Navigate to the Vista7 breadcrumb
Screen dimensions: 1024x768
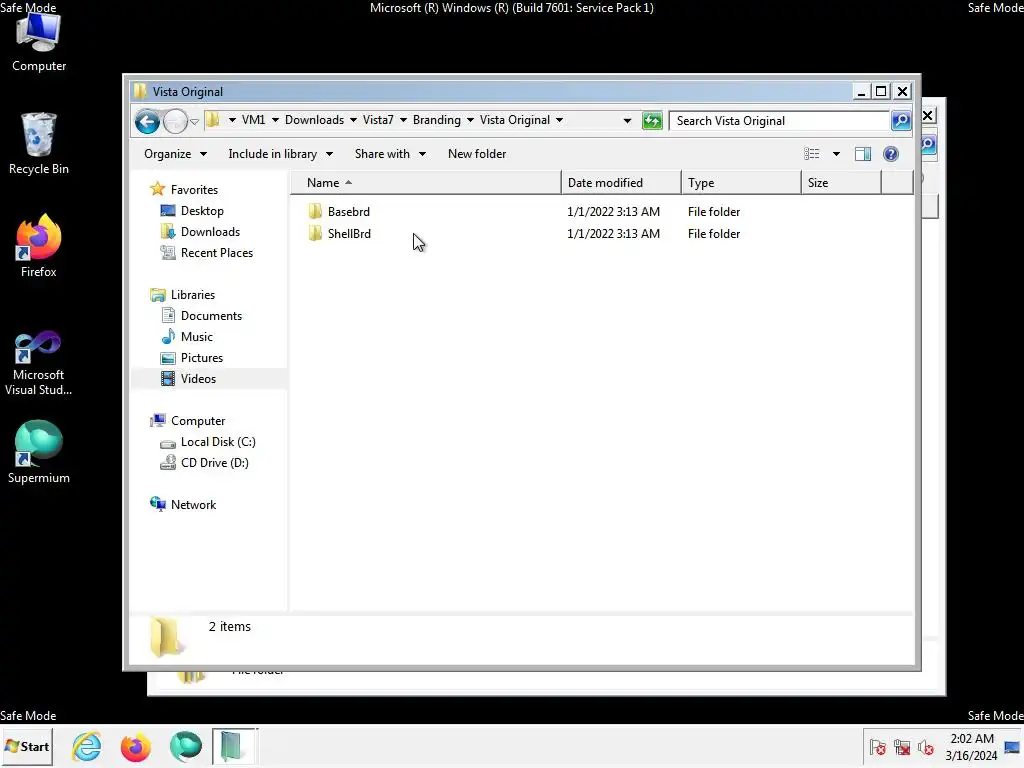(x=378, y=120)
